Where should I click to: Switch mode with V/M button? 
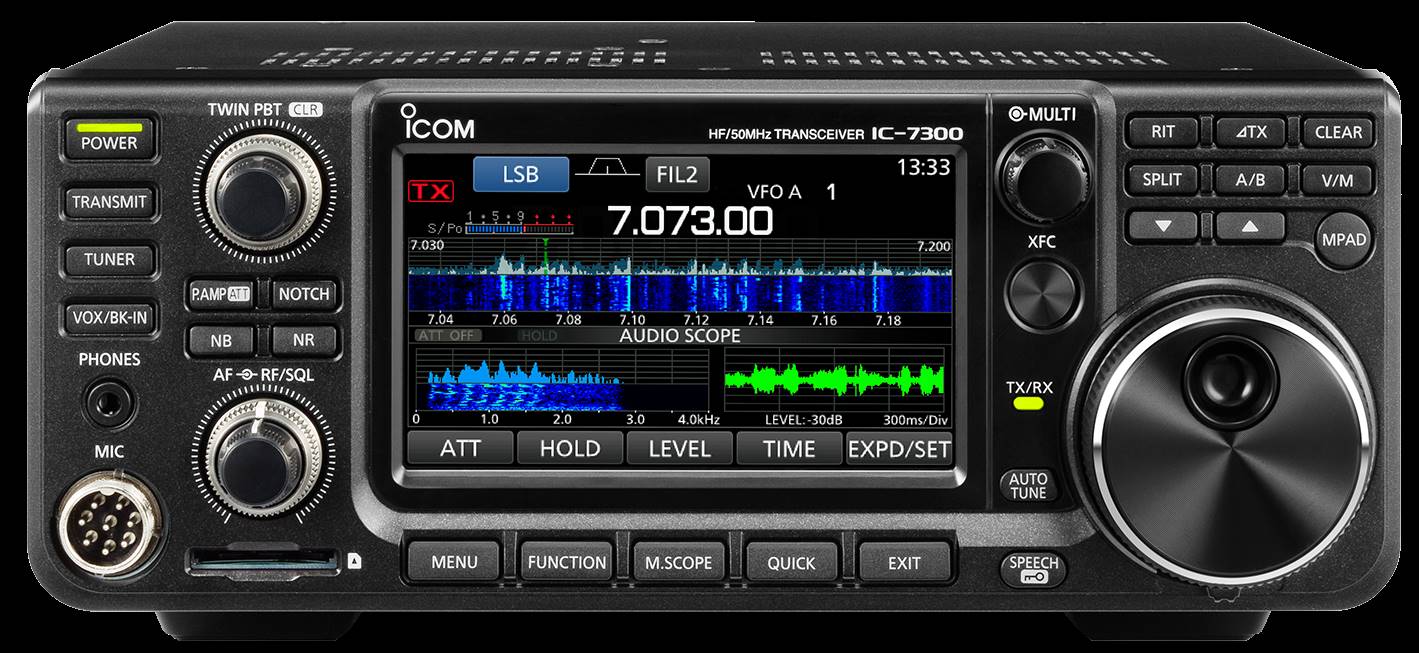1338,180
